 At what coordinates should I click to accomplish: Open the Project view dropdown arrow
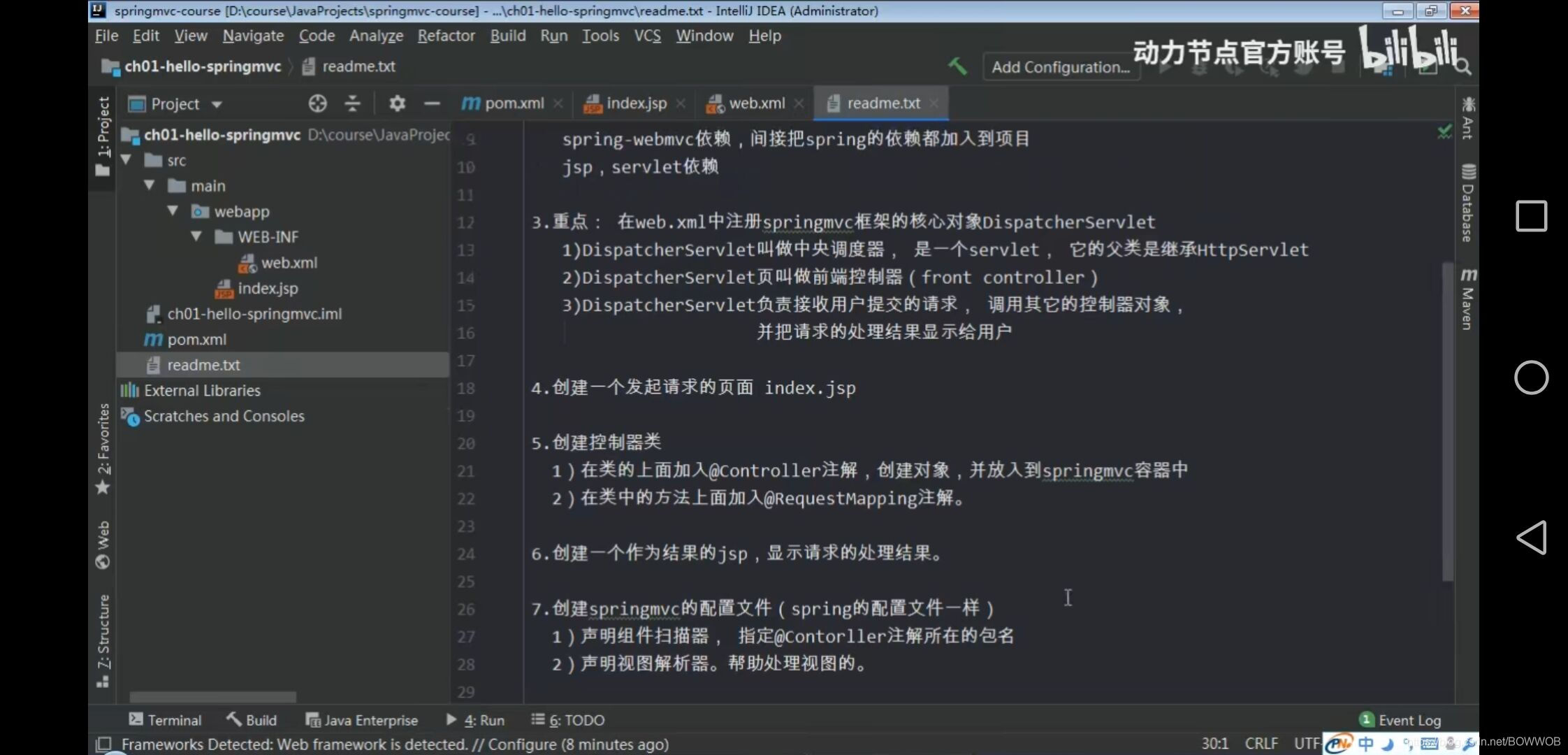(x=217, y=104)
